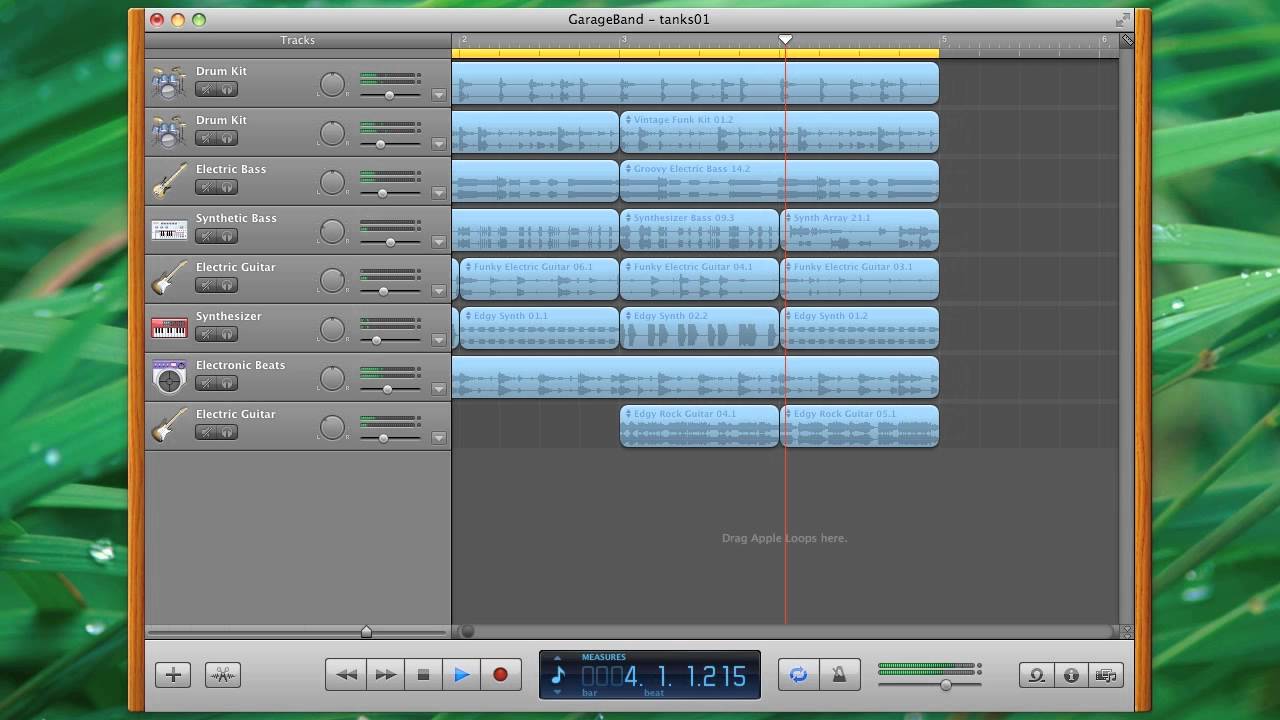The height and width of the screenshot is (720, 1280).
Task: Click the red Record button
Action: pyautogui.click(x=501, y=675)
